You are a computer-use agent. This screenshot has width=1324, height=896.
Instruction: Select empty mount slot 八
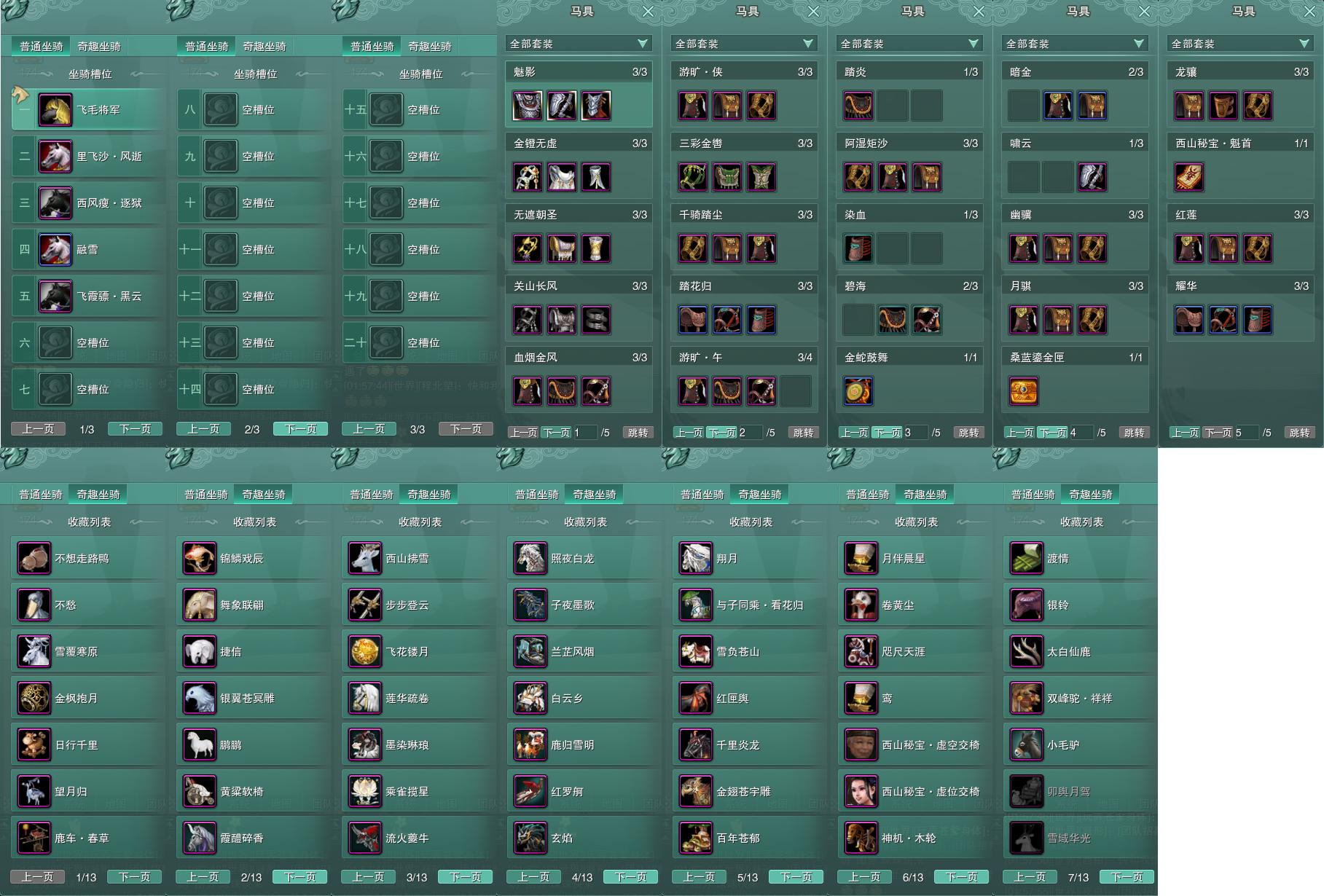click(x=253, y=110)
